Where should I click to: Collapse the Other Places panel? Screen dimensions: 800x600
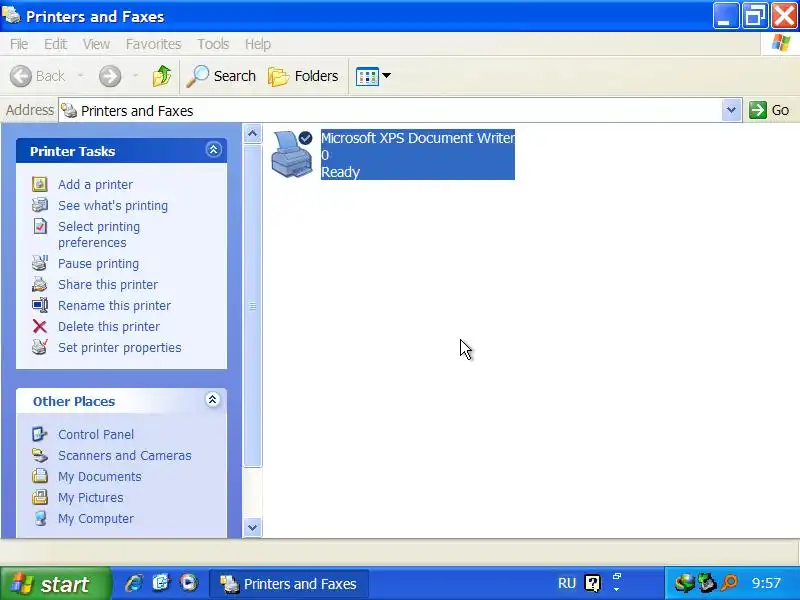212,399
